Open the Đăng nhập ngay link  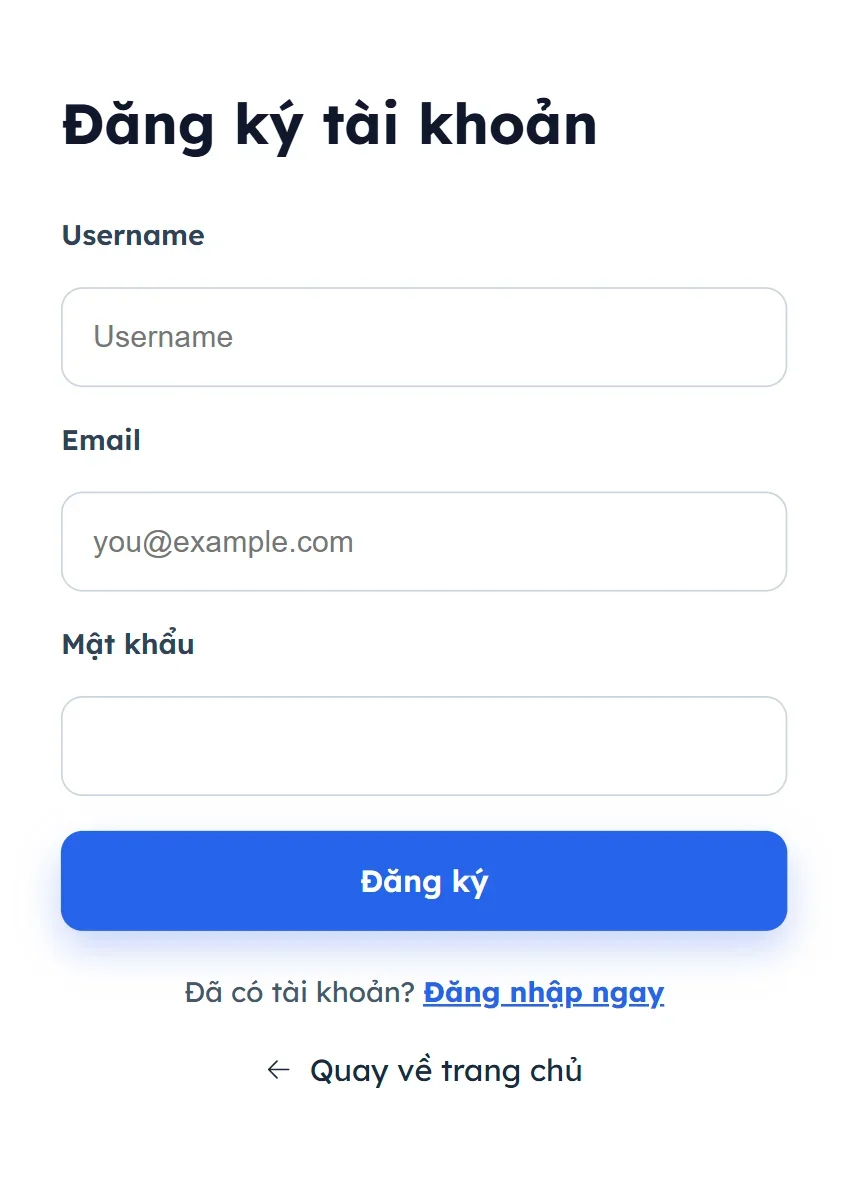pos(543,993)
